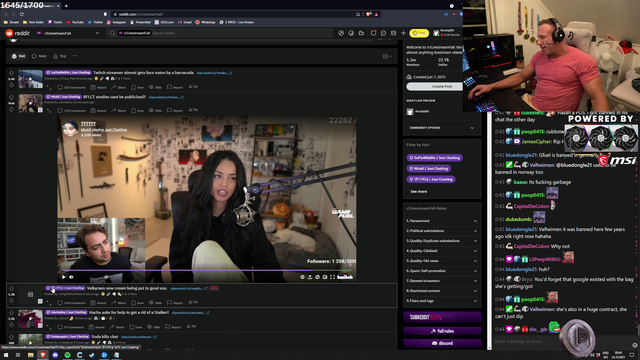640x360 pixels.
Task: Click the Twitch bookmark in bookmarks bar
Action: point(55,22)
